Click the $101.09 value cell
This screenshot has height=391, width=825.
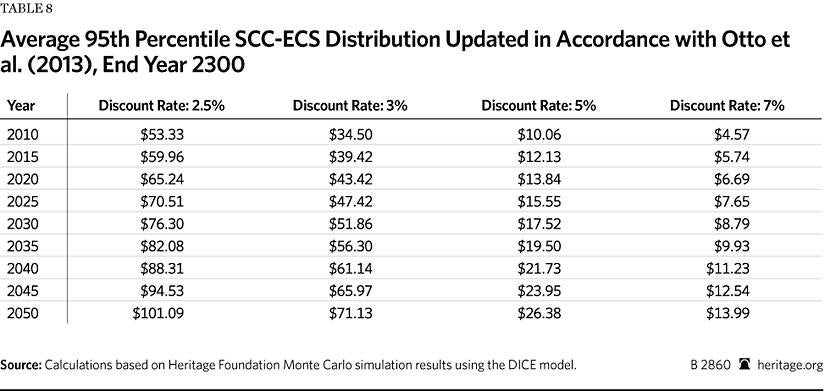[158, 314]
